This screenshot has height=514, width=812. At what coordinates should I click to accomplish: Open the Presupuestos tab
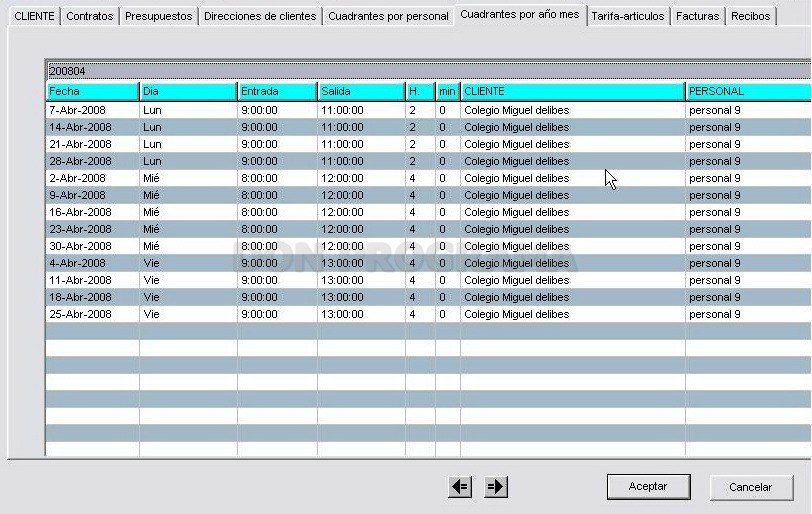click(158, 16)
